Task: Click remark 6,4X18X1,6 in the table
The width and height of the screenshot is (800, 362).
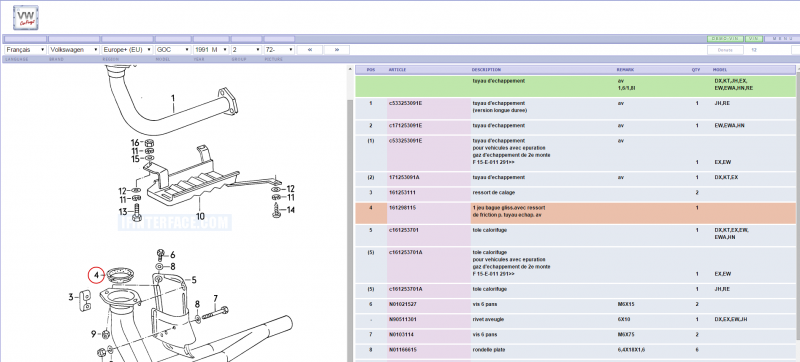Action: pos(631,350)
